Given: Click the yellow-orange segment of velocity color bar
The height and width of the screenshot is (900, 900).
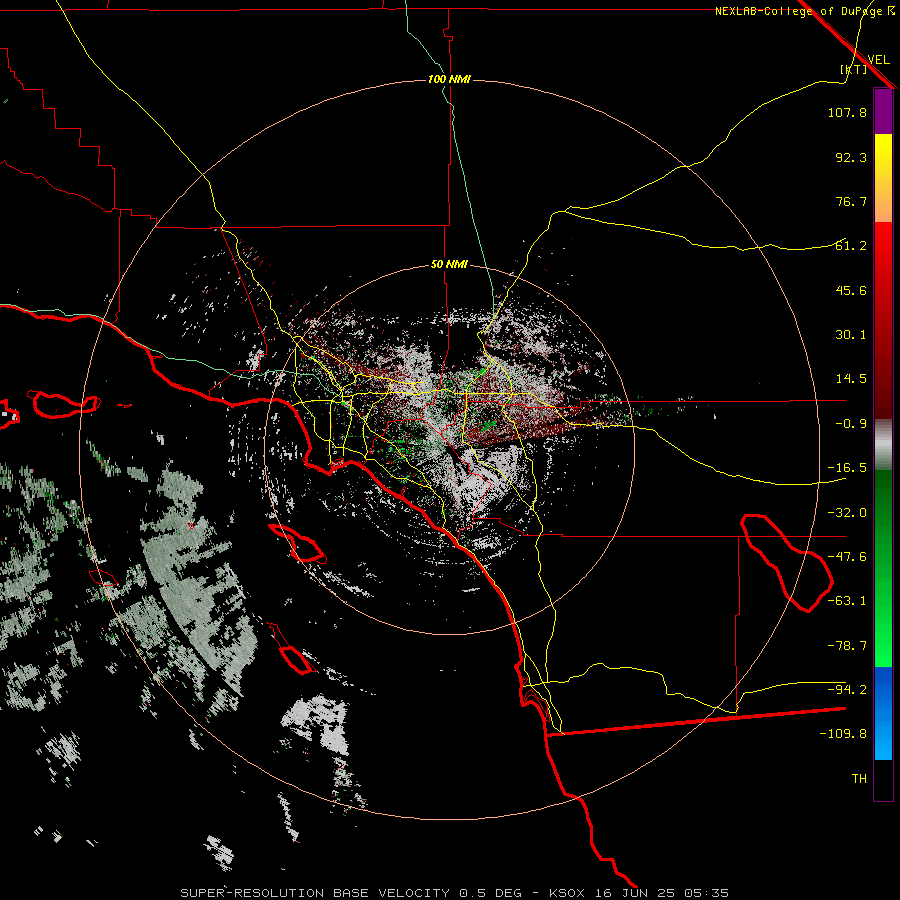Looking at the screenshot, I should 883,178.
